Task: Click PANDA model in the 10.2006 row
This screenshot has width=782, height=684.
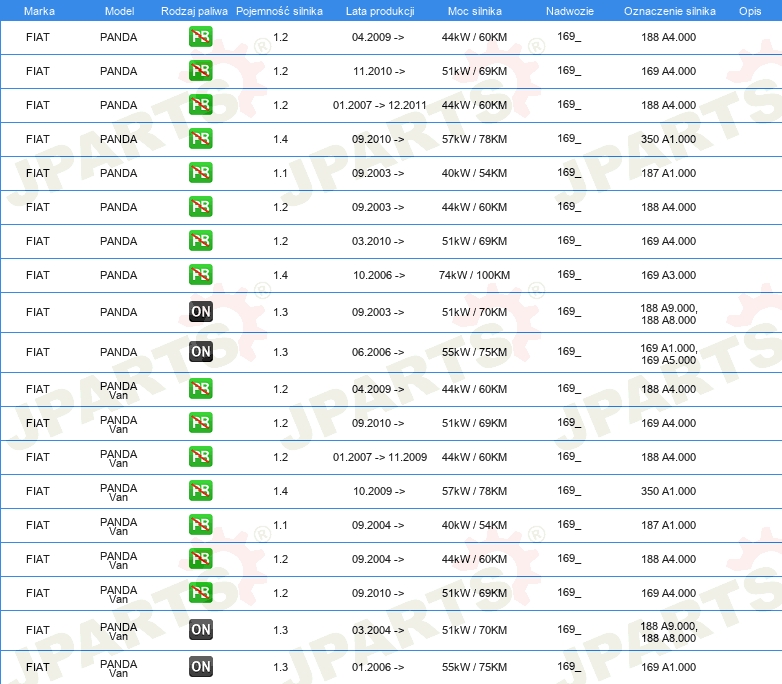Action: click(119, 275)
